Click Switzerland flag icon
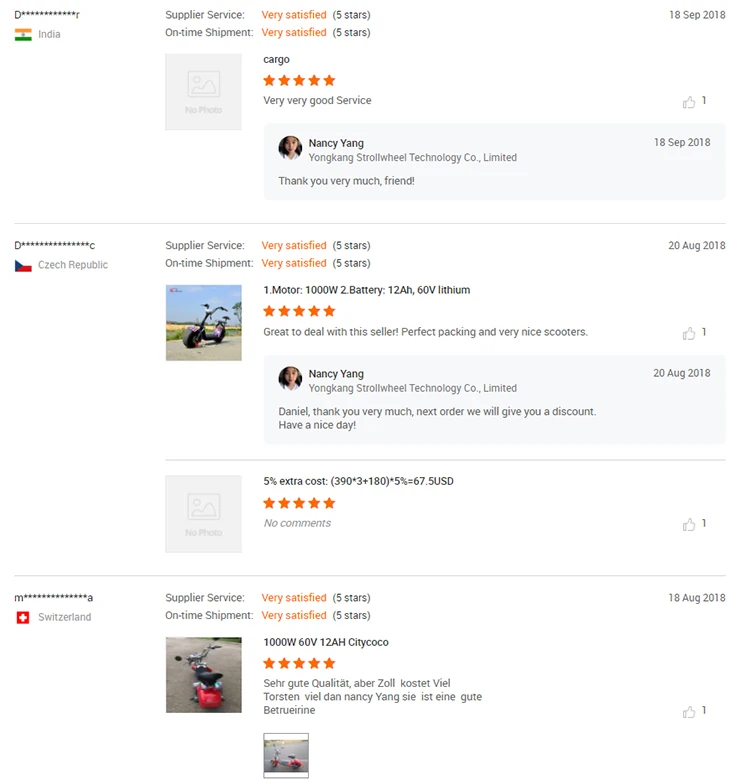The height and width of the screenshot is (780, 750). [x=23, y=618]
